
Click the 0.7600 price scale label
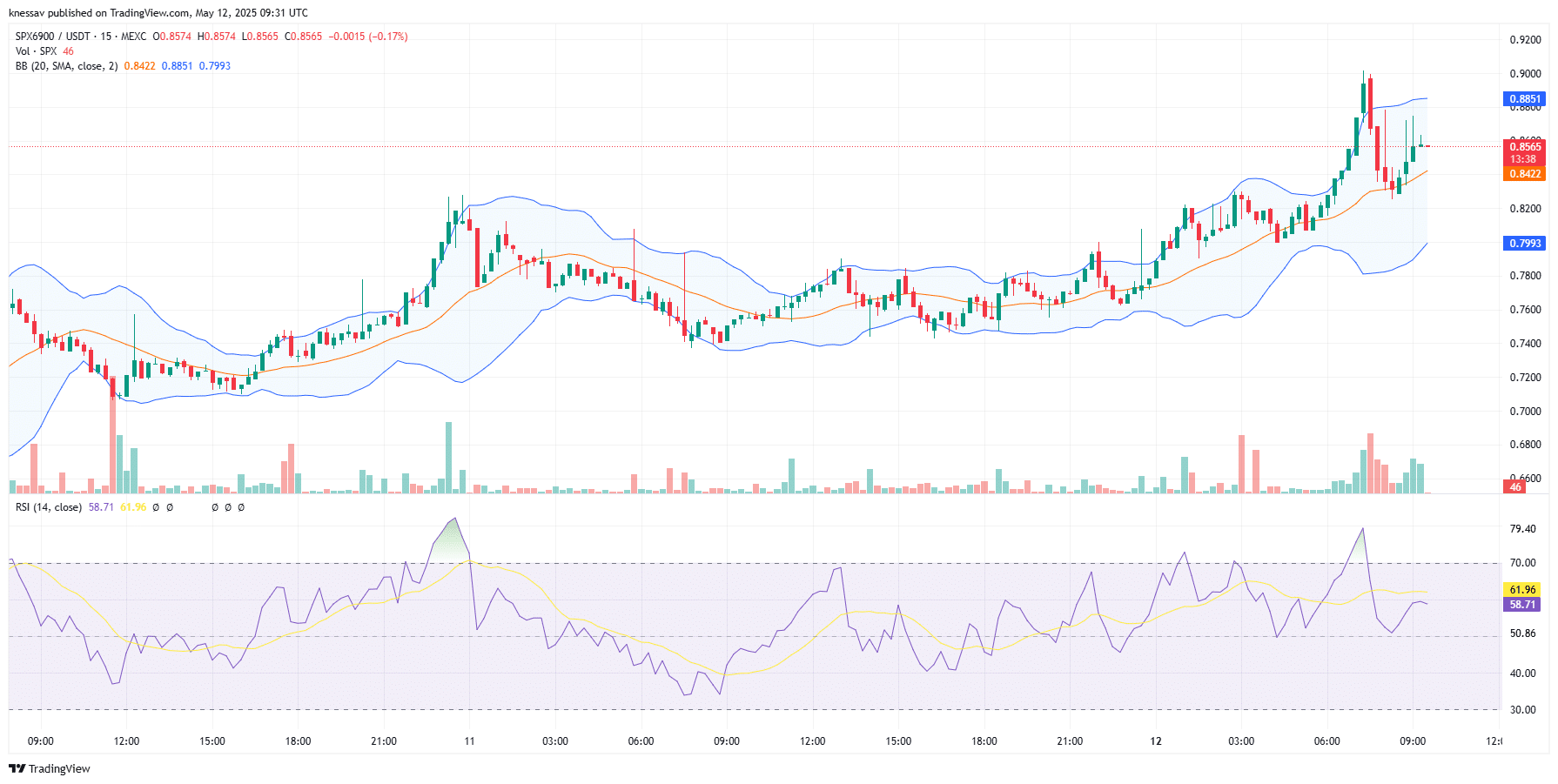[x=1525, y=310]
